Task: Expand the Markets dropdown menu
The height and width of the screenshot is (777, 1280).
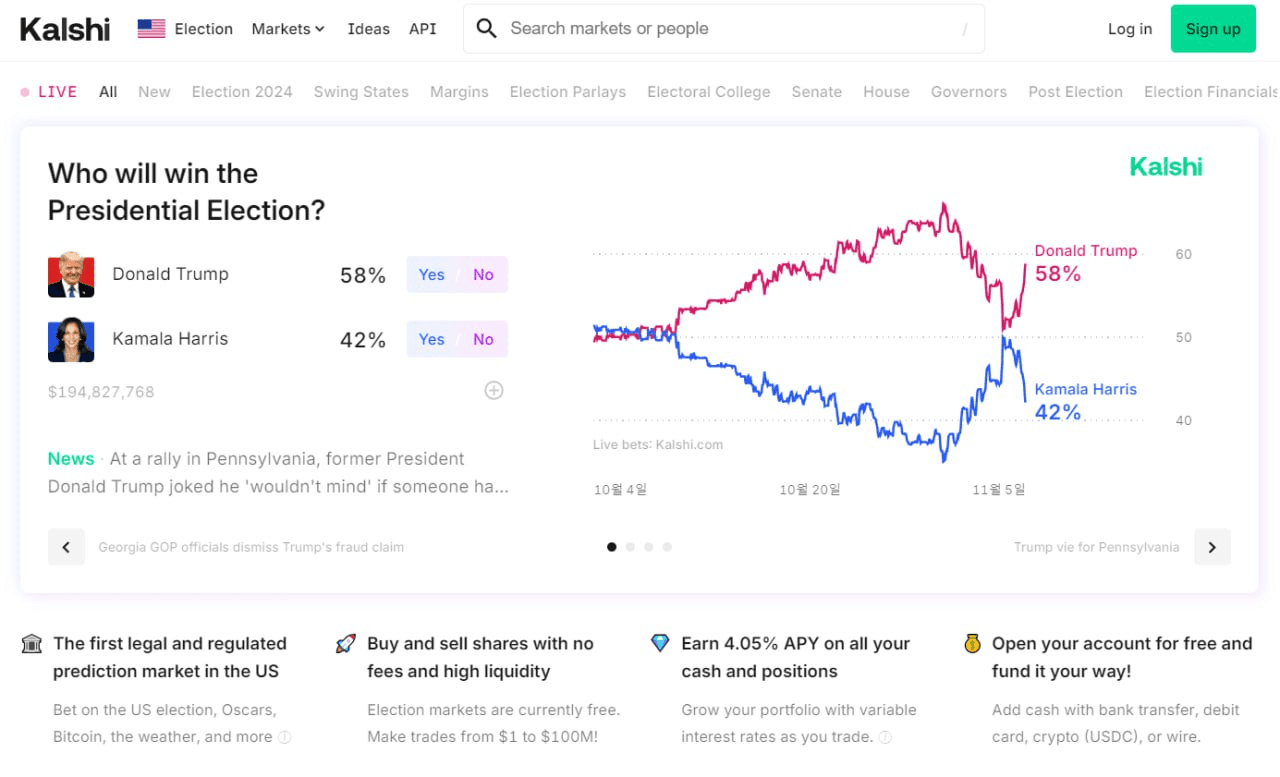Action: pyautogui.click(x=288, y=29)
